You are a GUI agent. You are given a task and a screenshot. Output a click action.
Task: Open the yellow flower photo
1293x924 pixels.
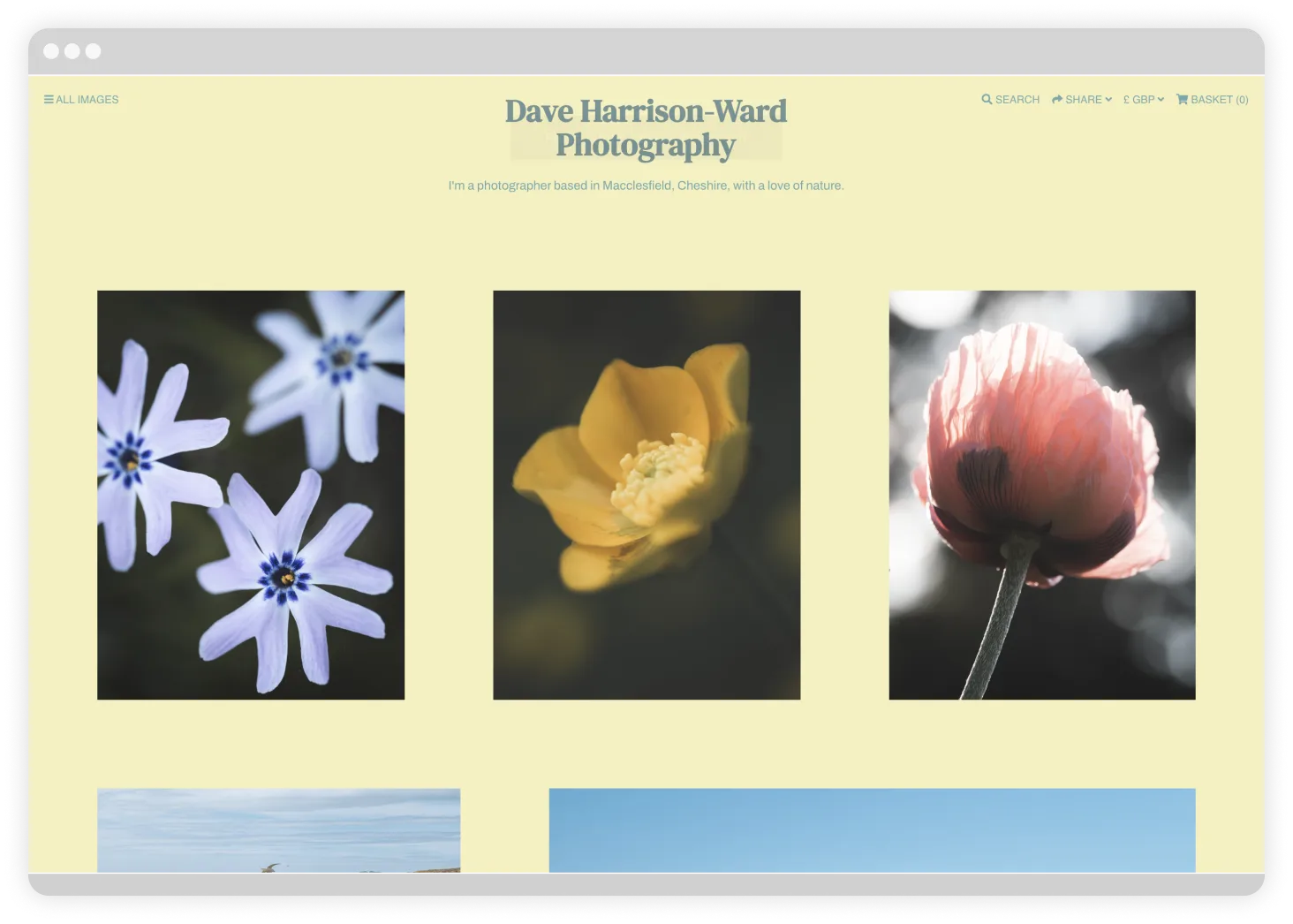coord(646,495)
